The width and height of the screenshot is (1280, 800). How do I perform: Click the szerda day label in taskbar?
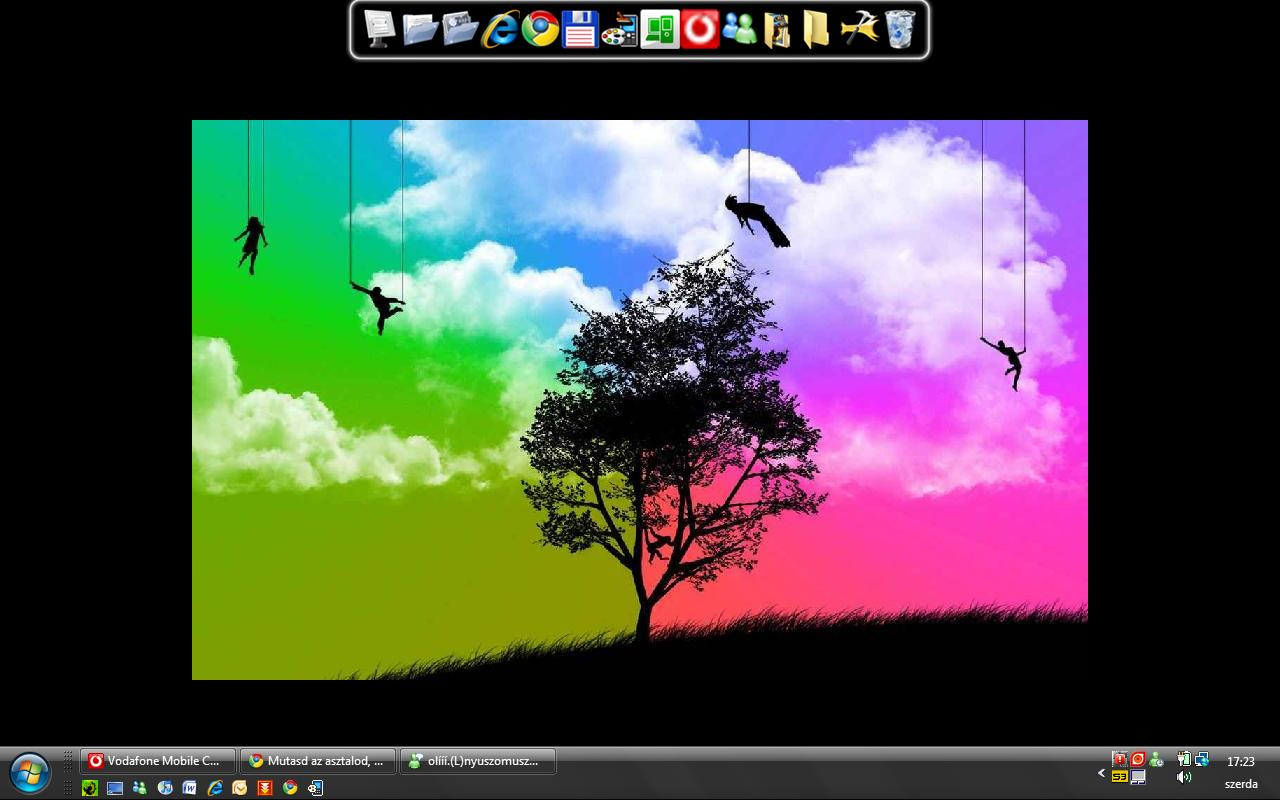1241,784
